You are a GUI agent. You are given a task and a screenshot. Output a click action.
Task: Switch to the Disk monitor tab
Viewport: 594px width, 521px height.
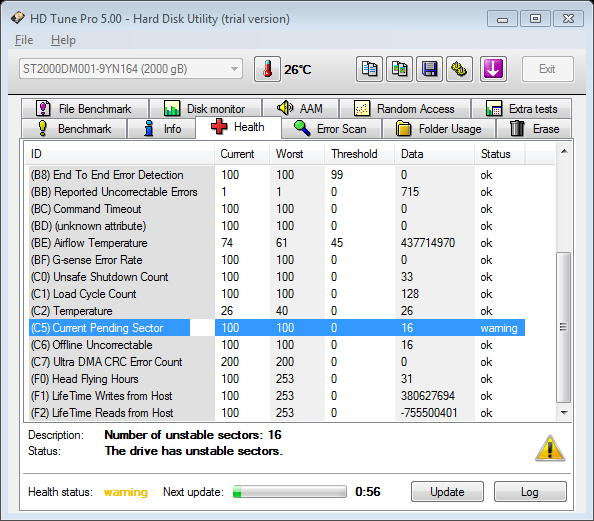coord(205,109)
